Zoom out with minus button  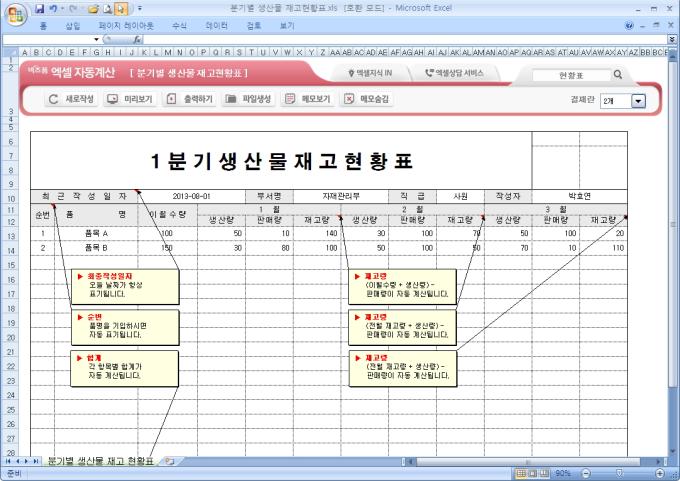586,474
